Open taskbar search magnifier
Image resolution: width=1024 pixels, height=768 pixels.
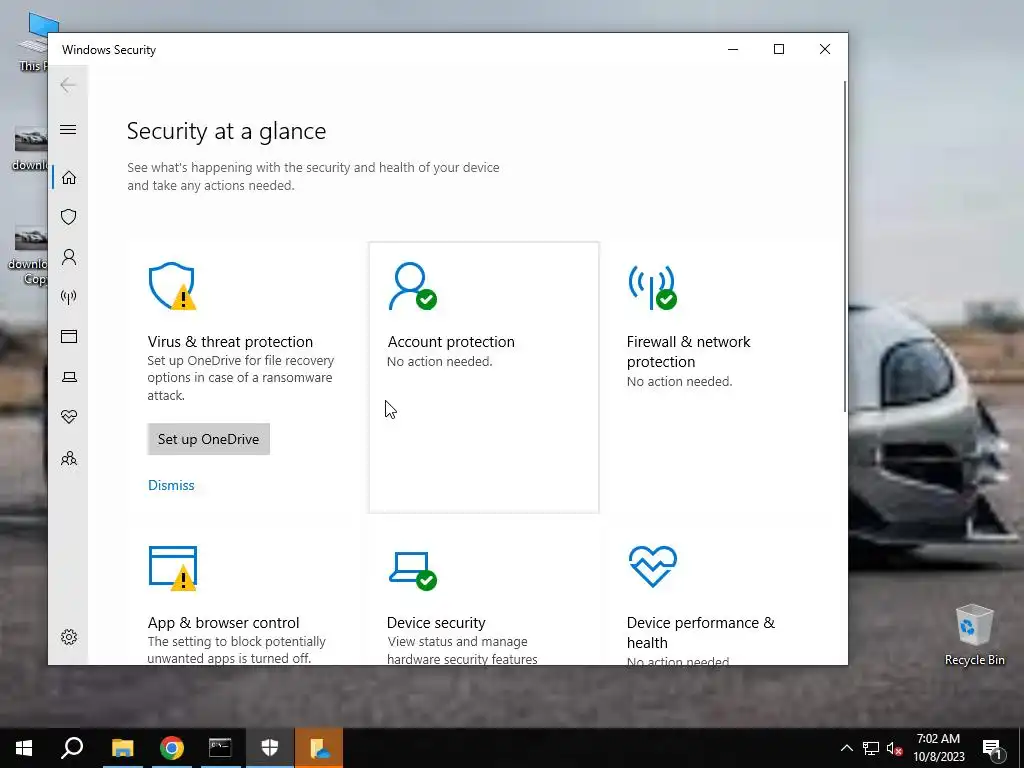click(x=72, y=748)
